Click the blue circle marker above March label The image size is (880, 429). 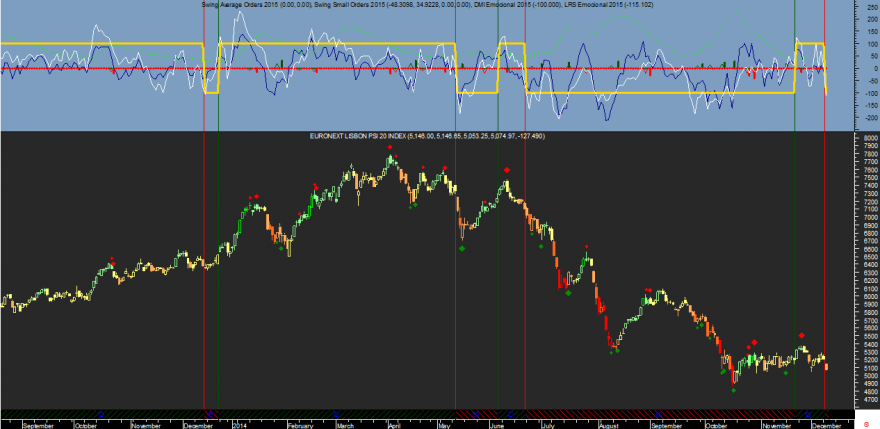tap(336, 414)
